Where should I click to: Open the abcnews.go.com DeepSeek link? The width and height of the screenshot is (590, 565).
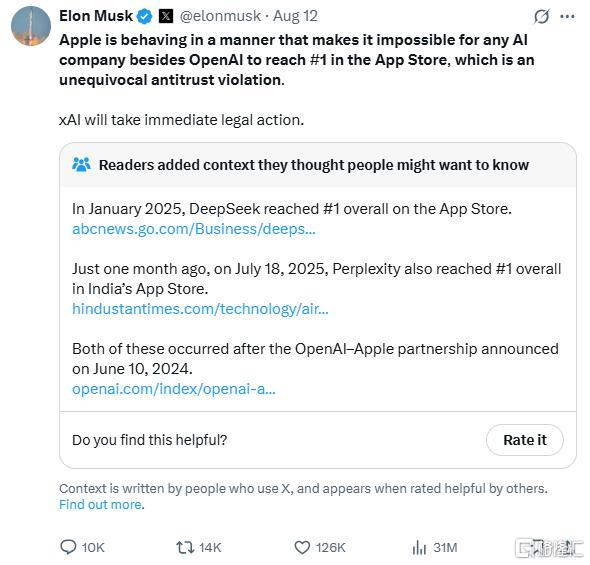(x=194, y=229)
